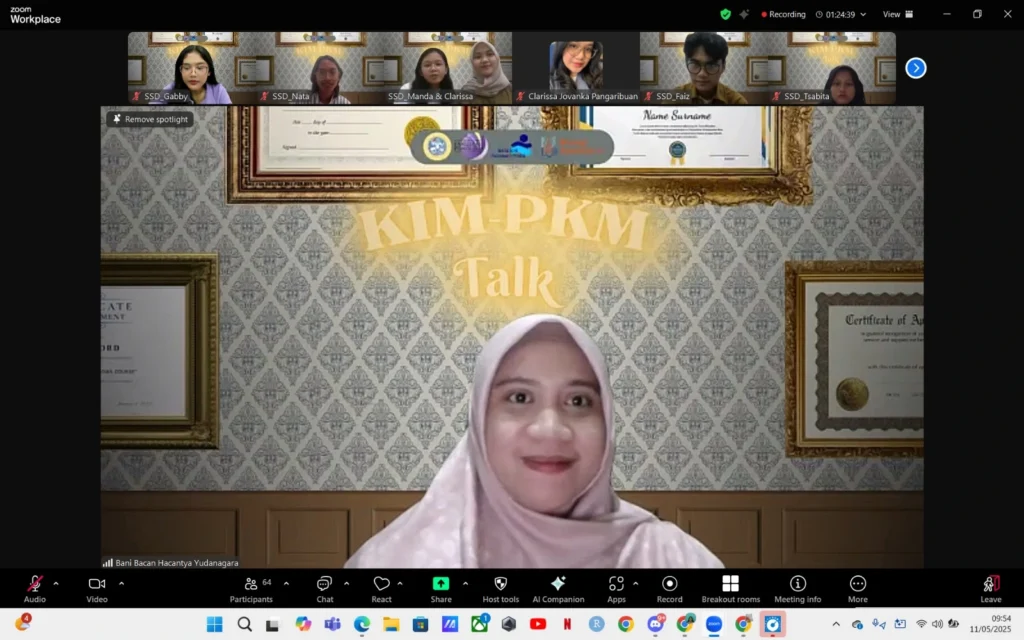Select SSD_Faiz participant thumbnail
Image resolution: width=1024 pixels, height=640 pixels.
pyautogui.click(x=703, y=68)
